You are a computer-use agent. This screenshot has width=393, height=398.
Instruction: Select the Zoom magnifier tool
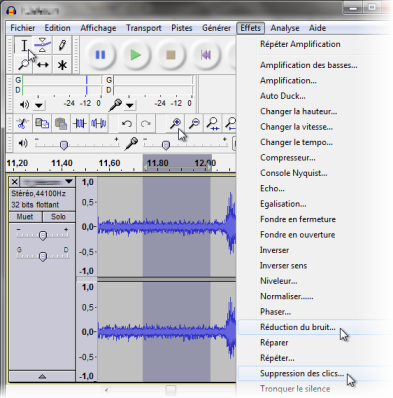click(24, 64)
